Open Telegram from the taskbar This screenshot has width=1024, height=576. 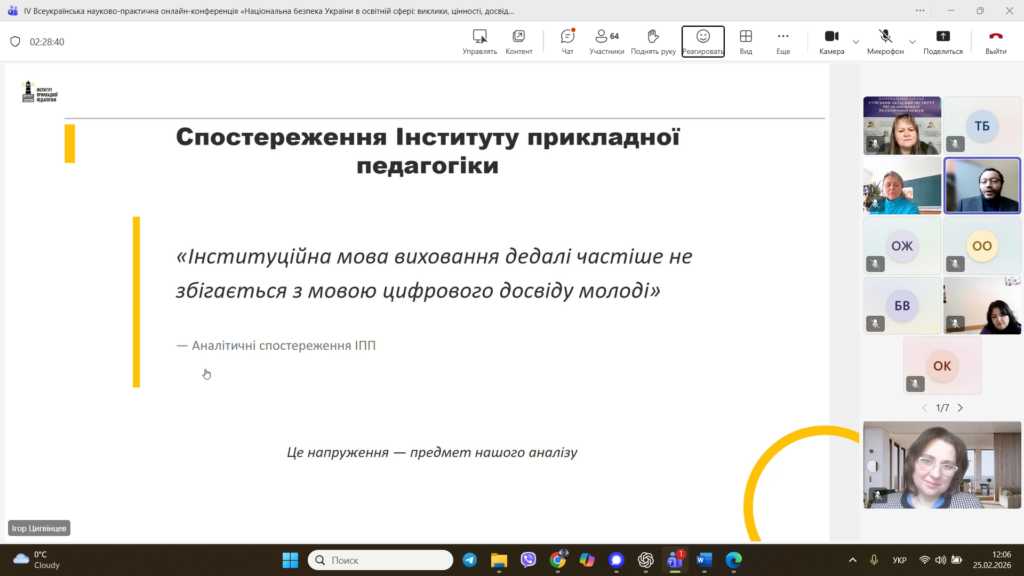click(x=469, y=560)
